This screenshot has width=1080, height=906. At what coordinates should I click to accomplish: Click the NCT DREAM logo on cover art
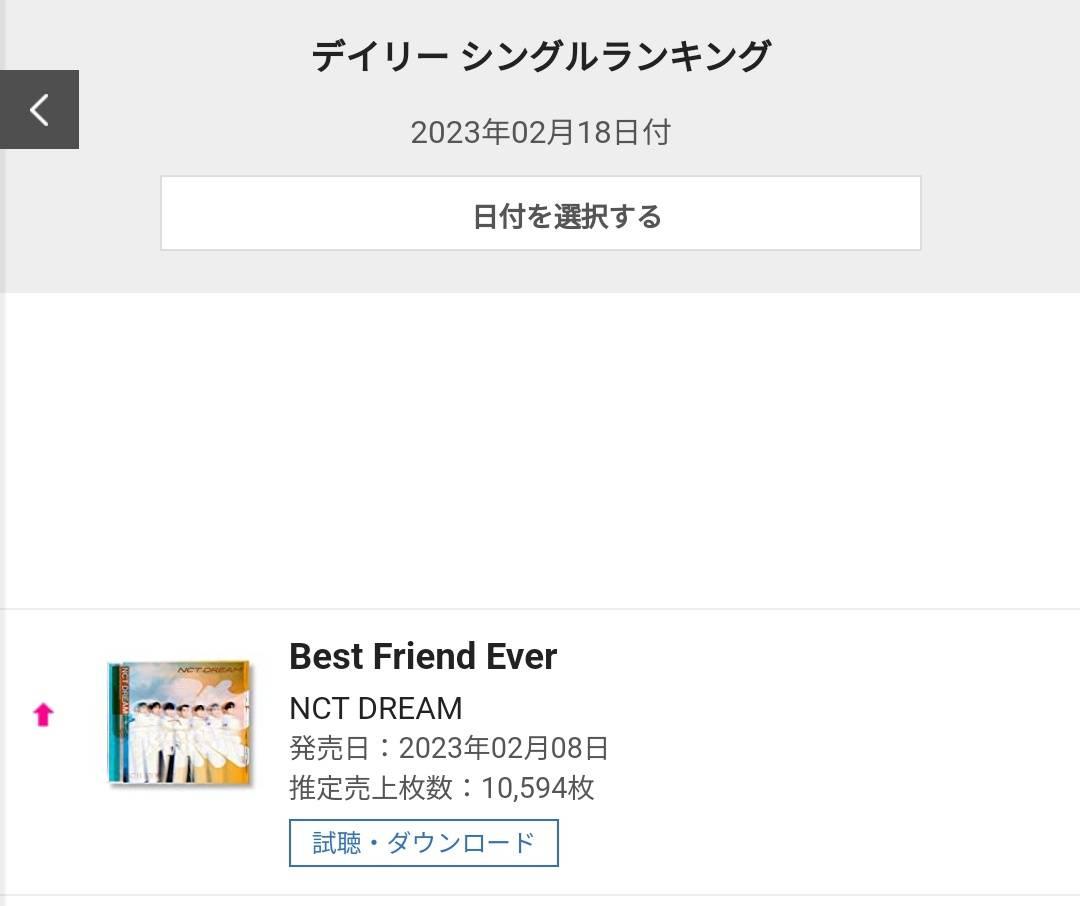click(x=210, y=670)
